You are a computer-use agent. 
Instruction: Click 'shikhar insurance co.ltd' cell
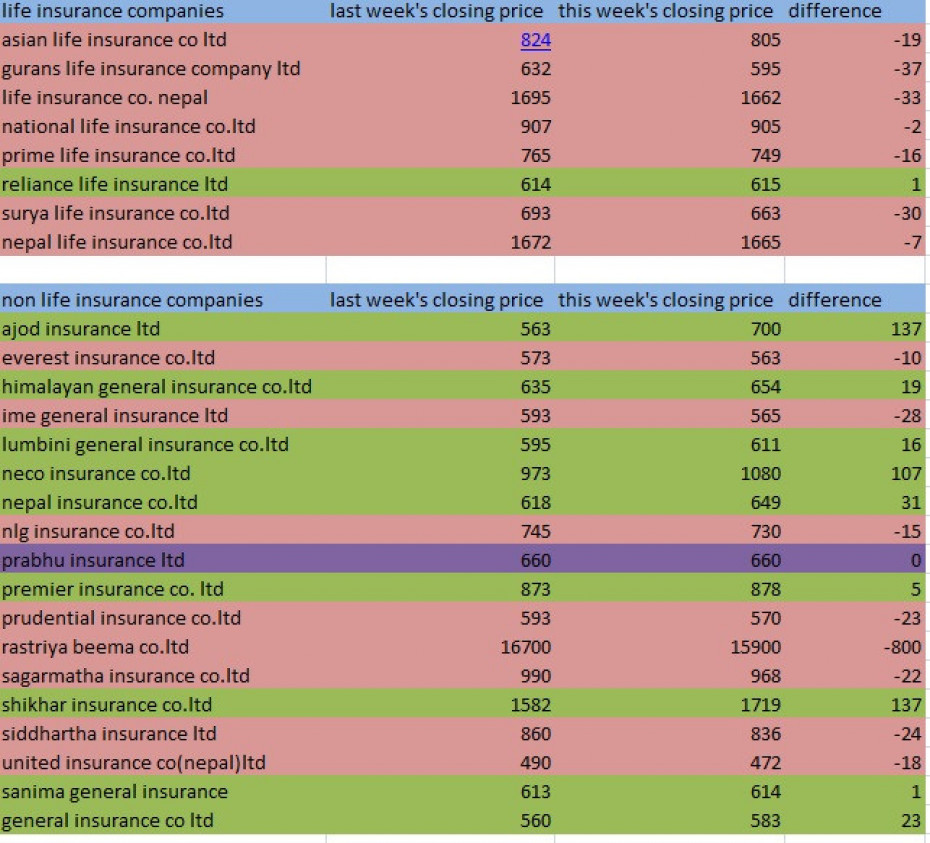point(163,705)
